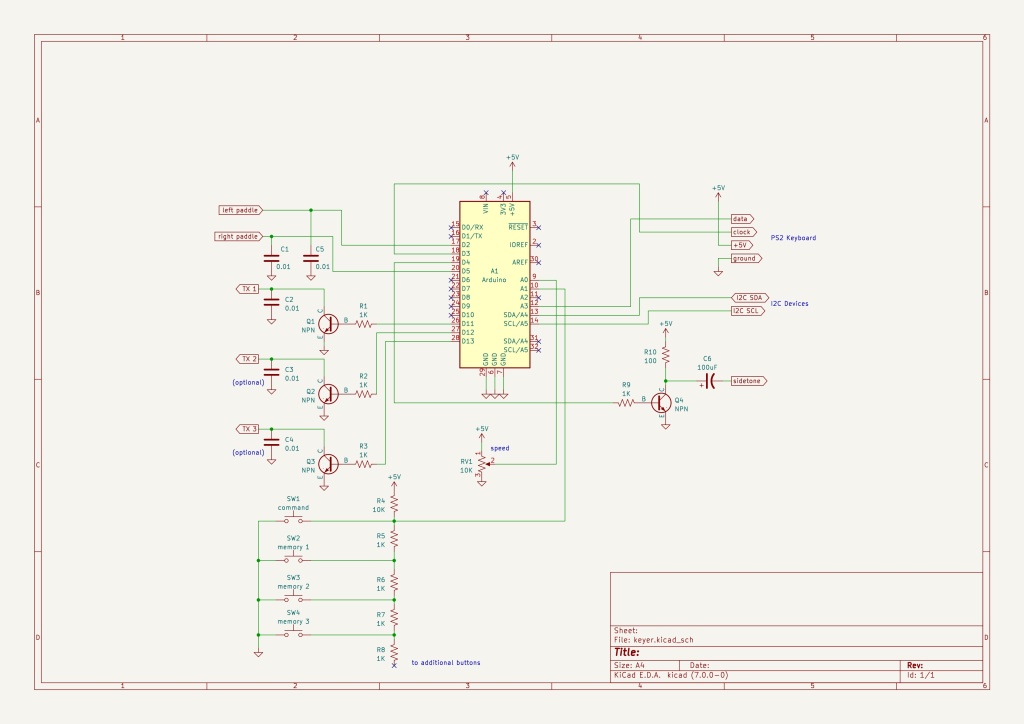This screenshot has height=724, width=1024.
Task: Select the R10 100 ohm resistor
Action: pos(666,355)
